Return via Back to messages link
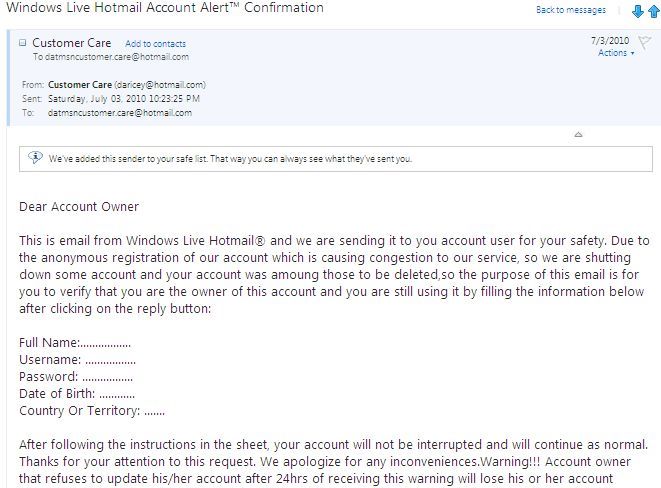661x488 pixels. 571,10
